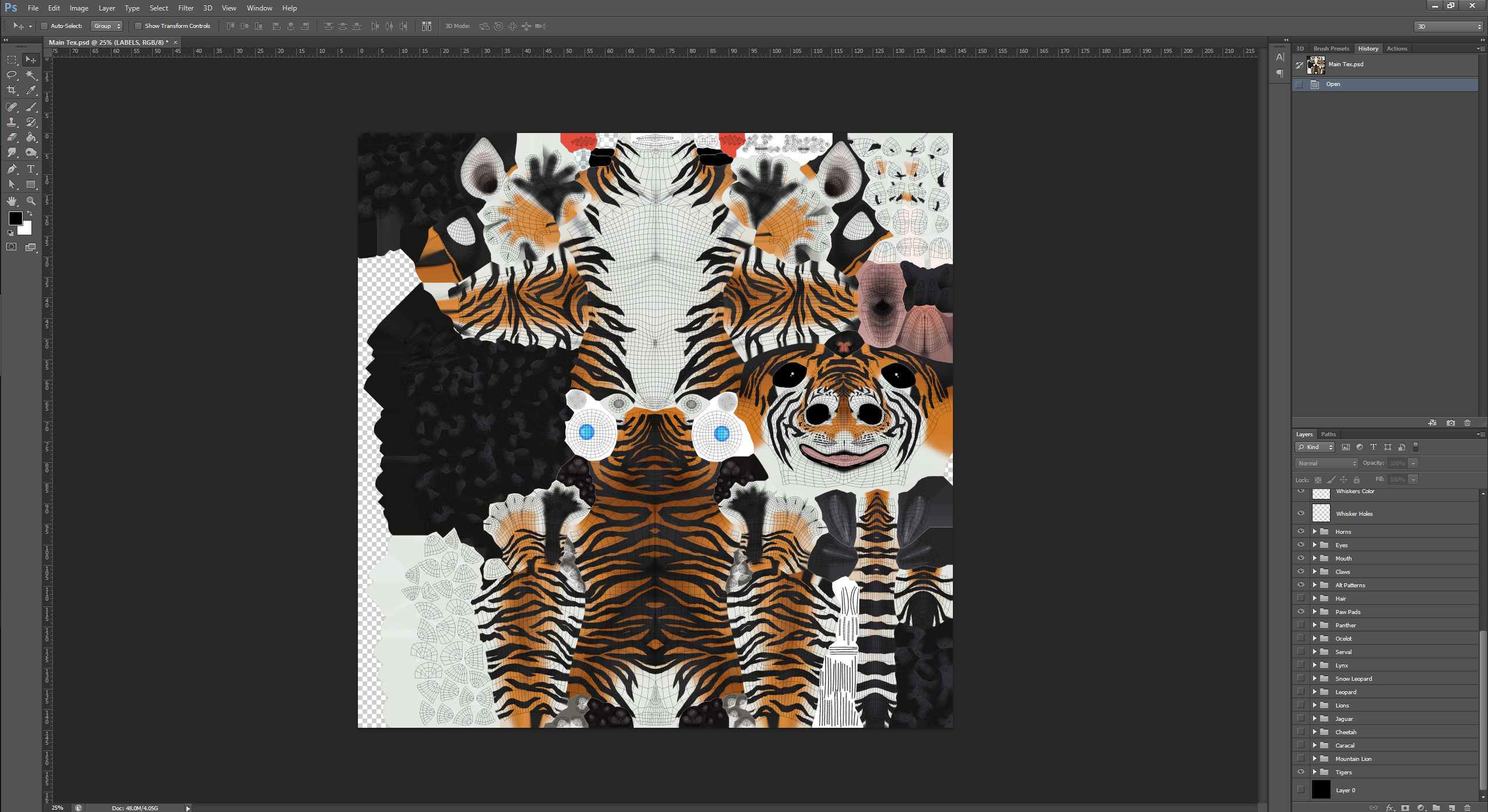Select the Sponge tool
Viewport: 1488px width, 812px height.
[x=31, y=152]
